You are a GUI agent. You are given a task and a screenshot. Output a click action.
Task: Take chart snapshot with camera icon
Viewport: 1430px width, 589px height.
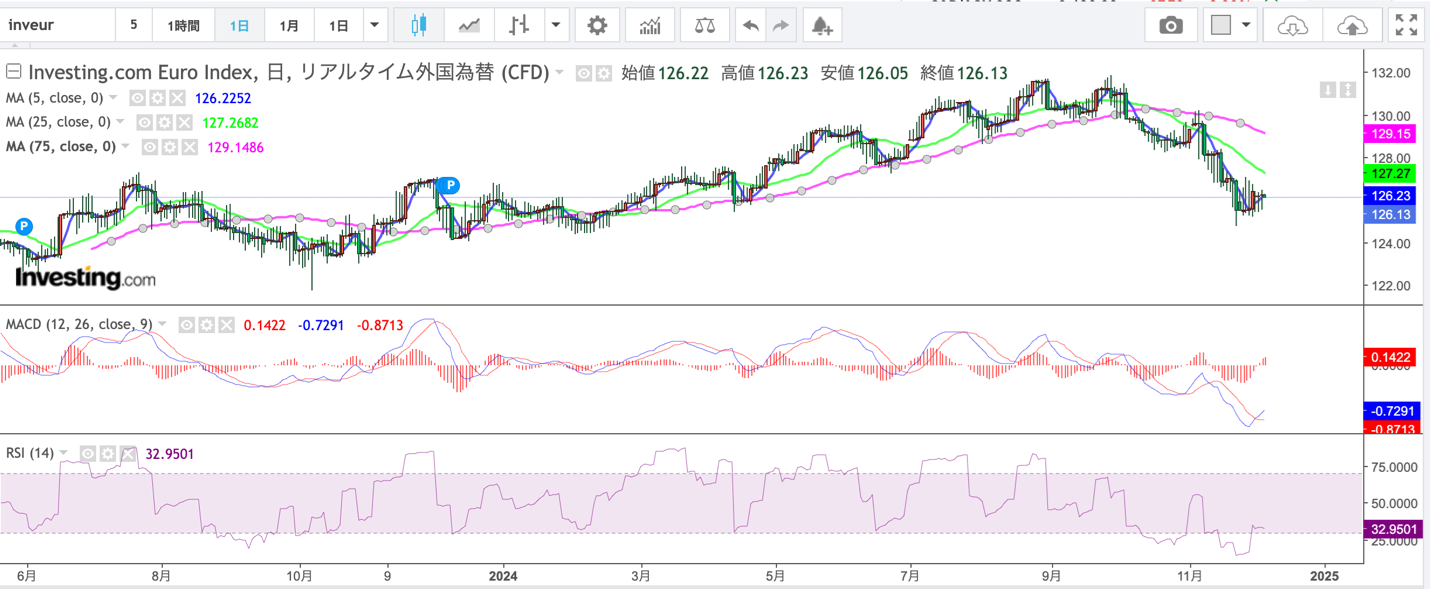coord(1170,25)
